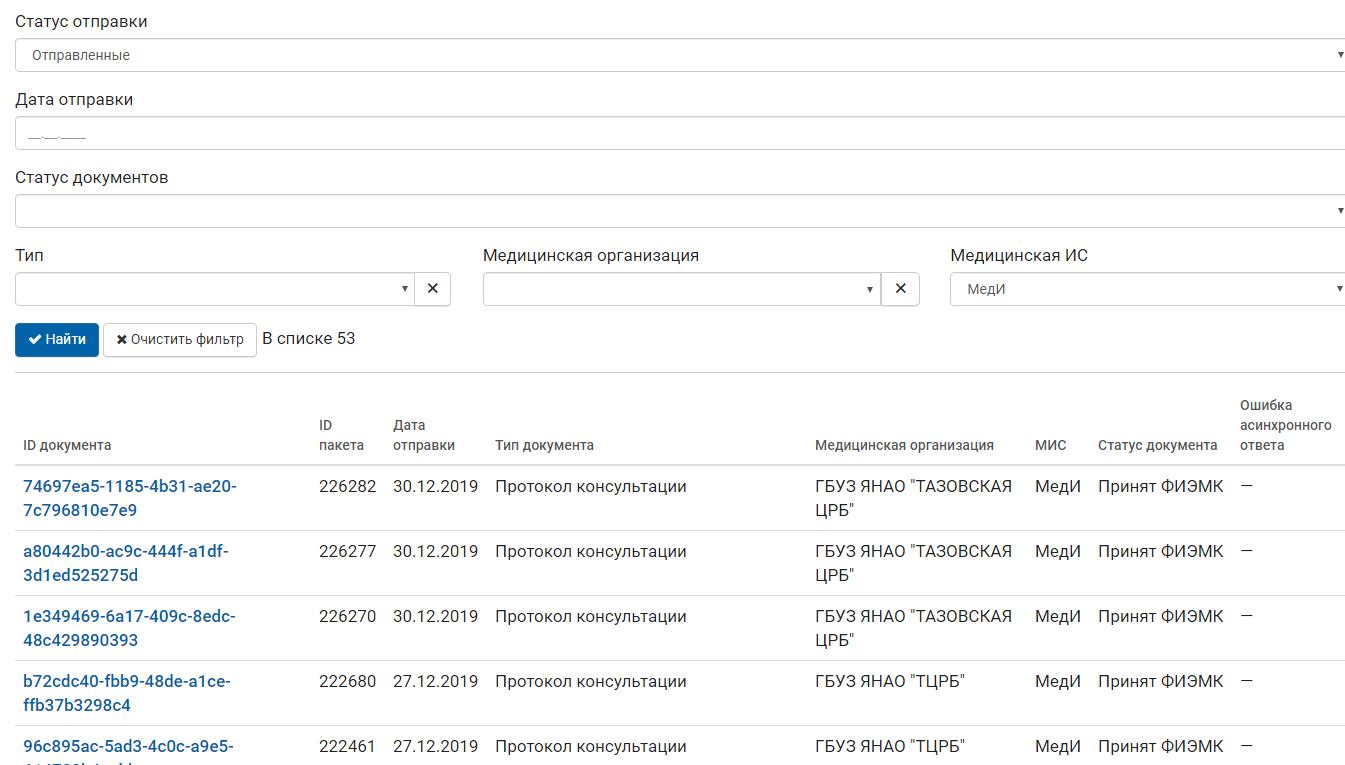Click the Дата отправки date field
The image size is (1345, 765).
[x=682, y=133]
